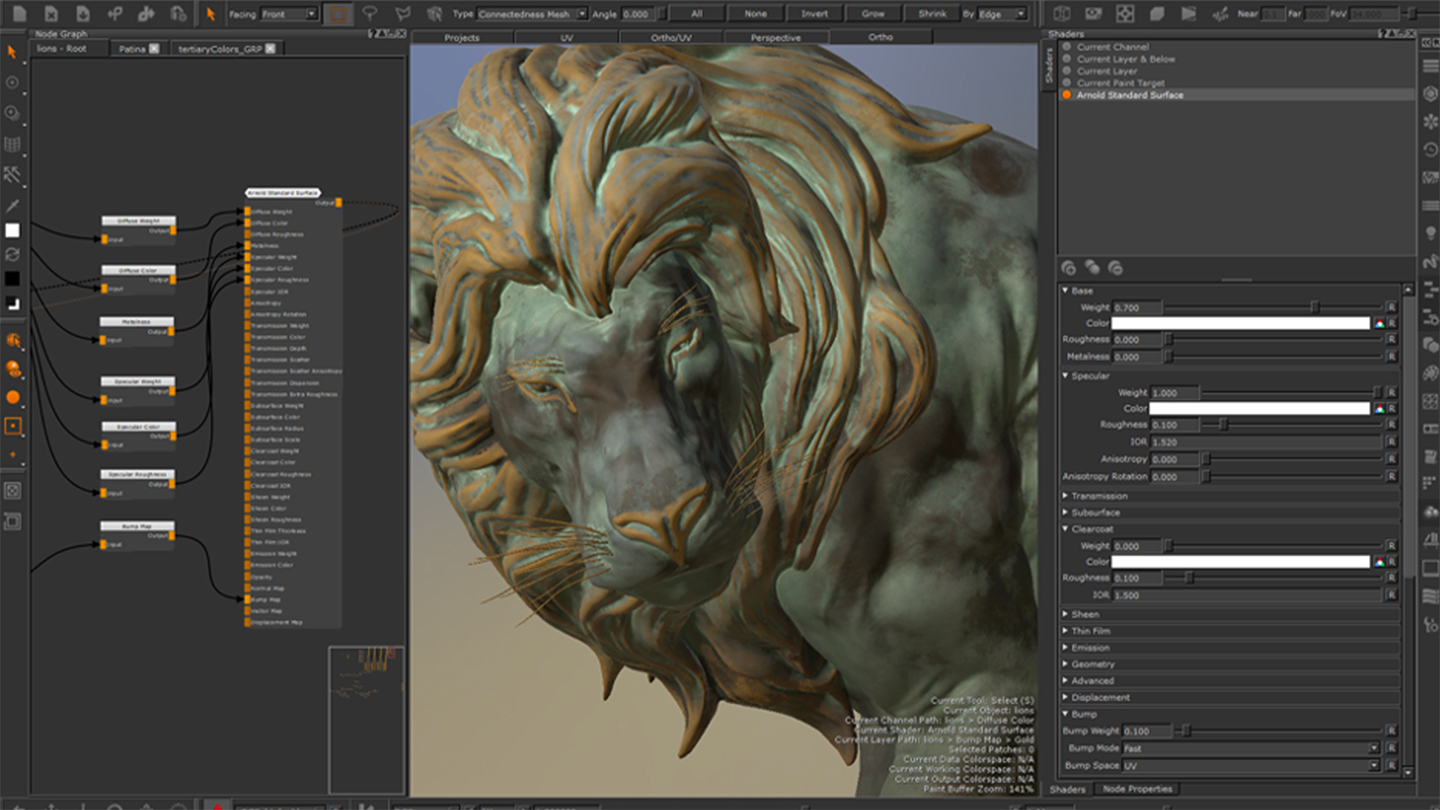This screenshot has width=1440, height=810.
Task: Choose the lasso selection tool
Action: pyautogui.click(x=370, y=14)
